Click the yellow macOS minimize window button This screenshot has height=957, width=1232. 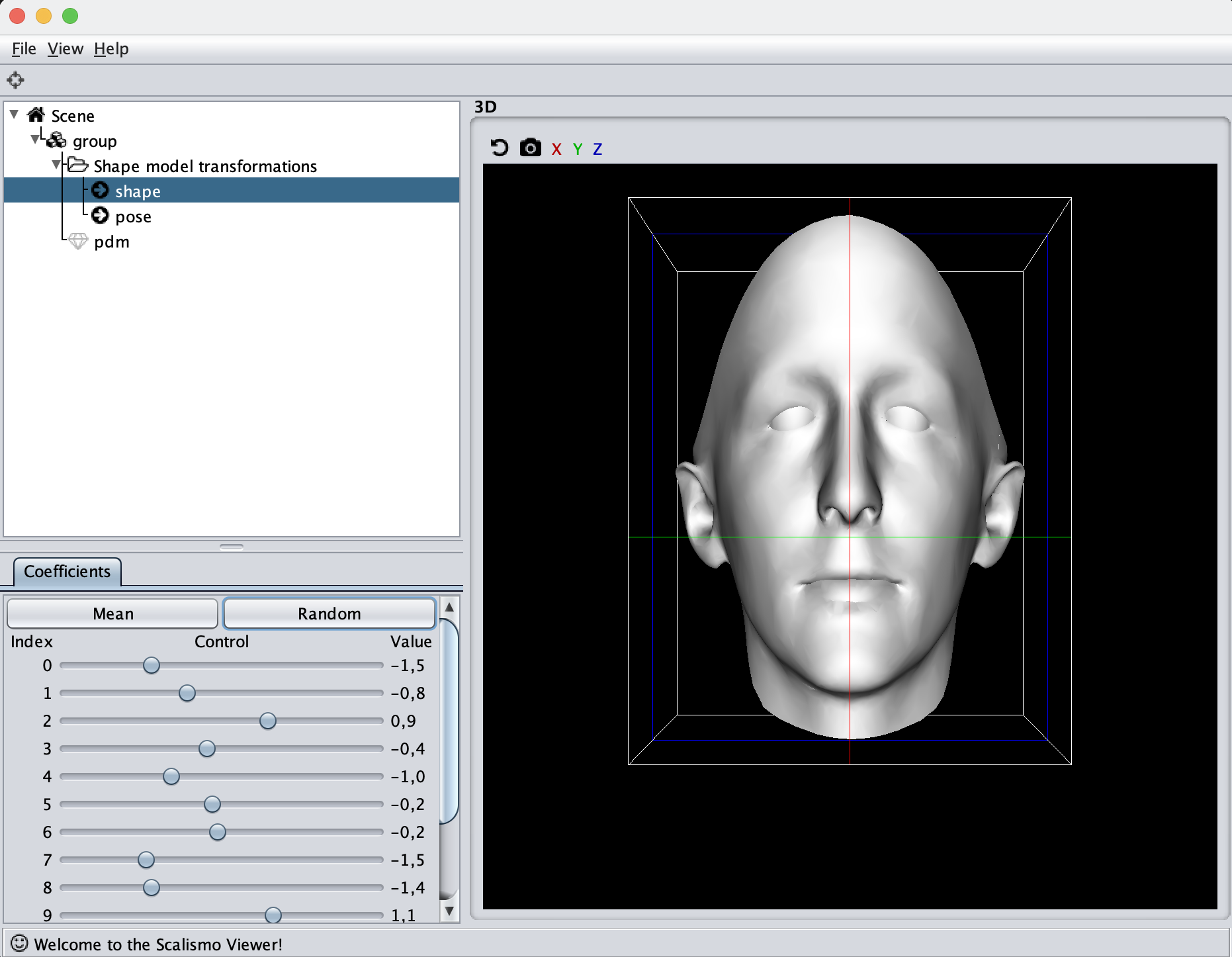click(x=44, y=16)
